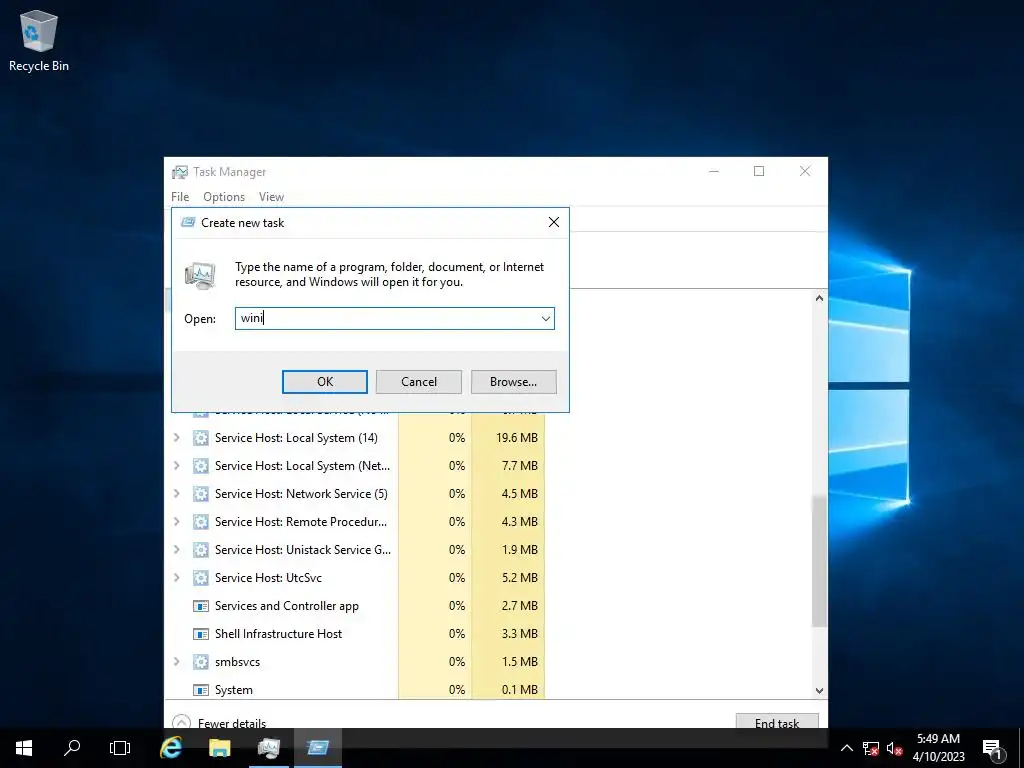The width and height of the screenshot is (1024, 768).
Task: Click the scrollbar down arrow
Action: tap(819, 690)
